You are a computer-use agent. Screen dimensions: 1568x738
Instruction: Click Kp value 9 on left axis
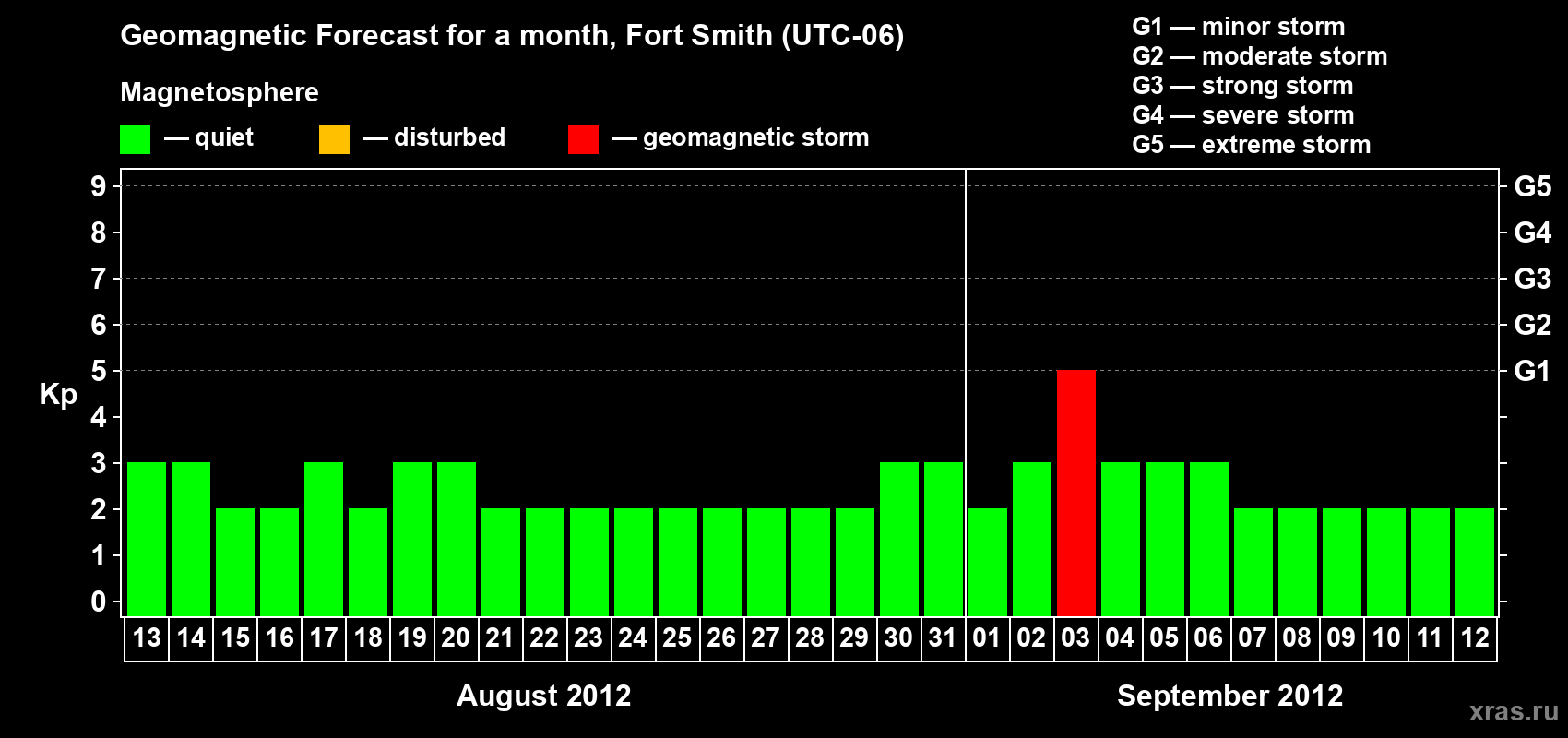pyautogui.click(x=99, y=186)
